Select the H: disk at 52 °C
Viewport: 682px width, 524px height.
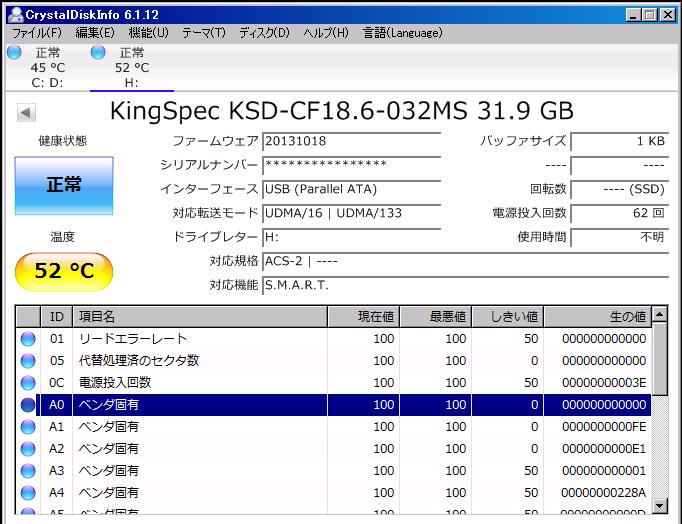(132, 67)
